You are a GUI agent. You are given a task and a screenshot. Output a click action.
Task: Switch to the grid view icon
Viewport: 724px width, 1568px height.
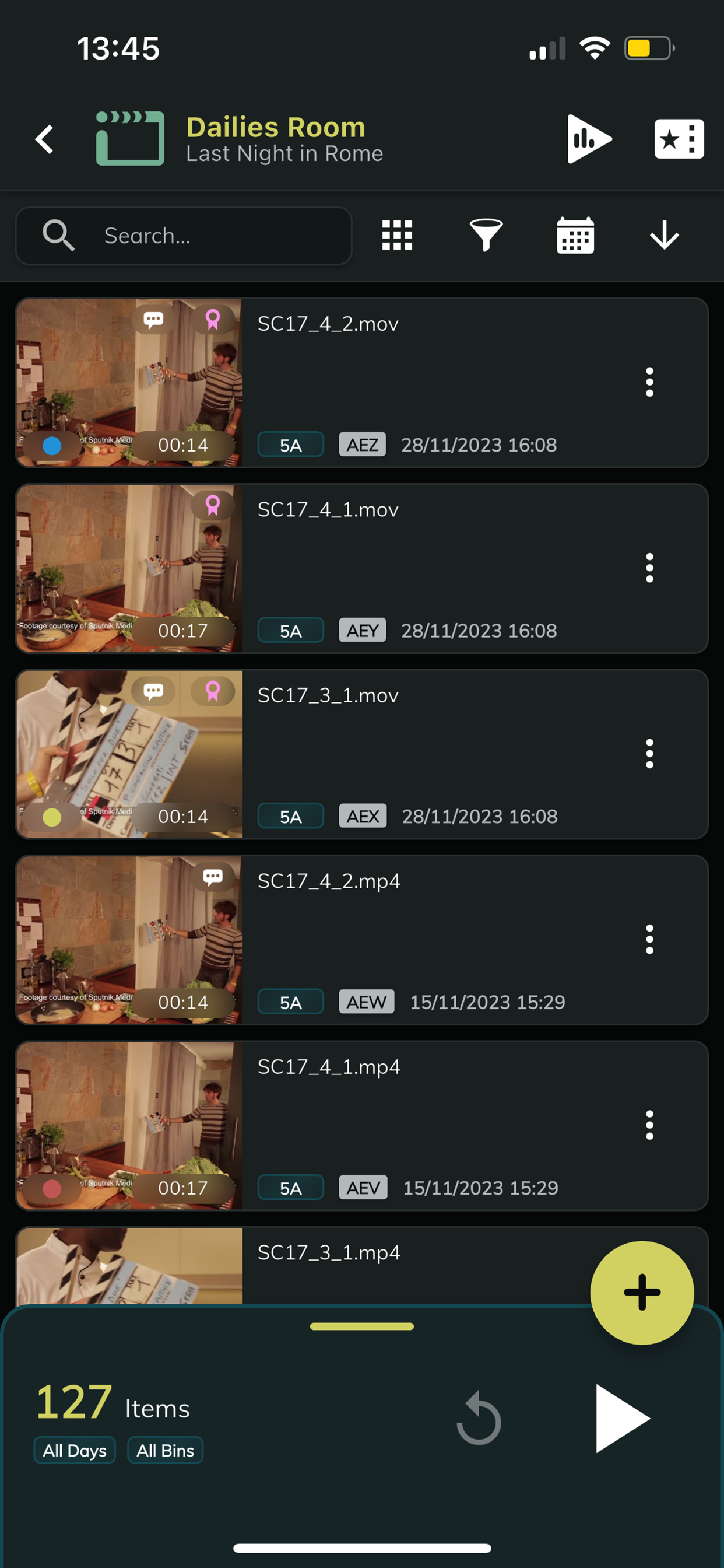click(396, 236)
